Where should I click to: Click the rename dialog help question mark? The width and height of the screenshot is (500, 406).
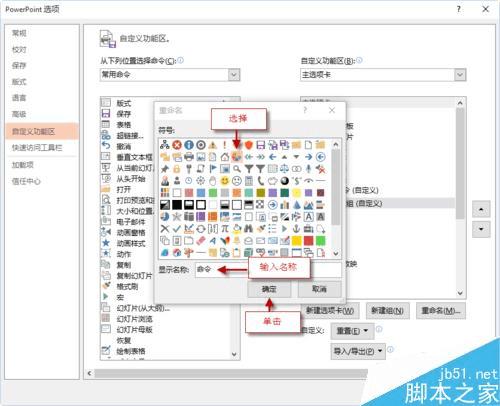point(305,110)
